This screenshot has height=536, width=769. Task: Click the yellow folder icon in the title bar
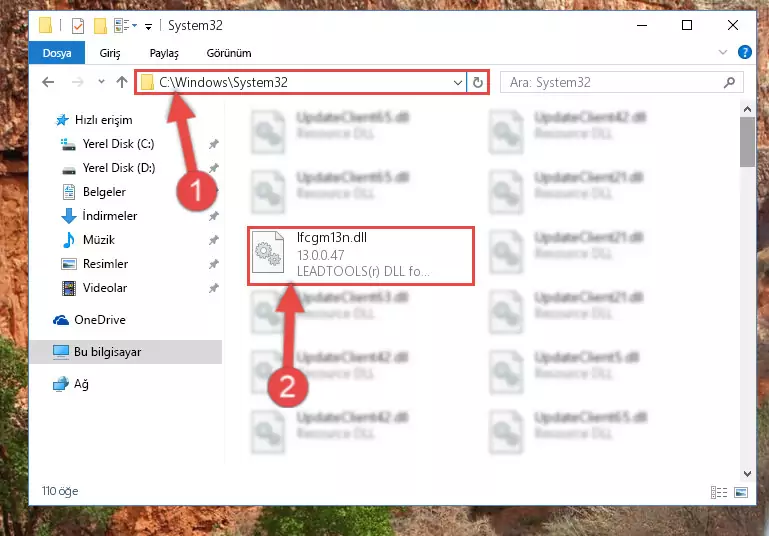45,25
